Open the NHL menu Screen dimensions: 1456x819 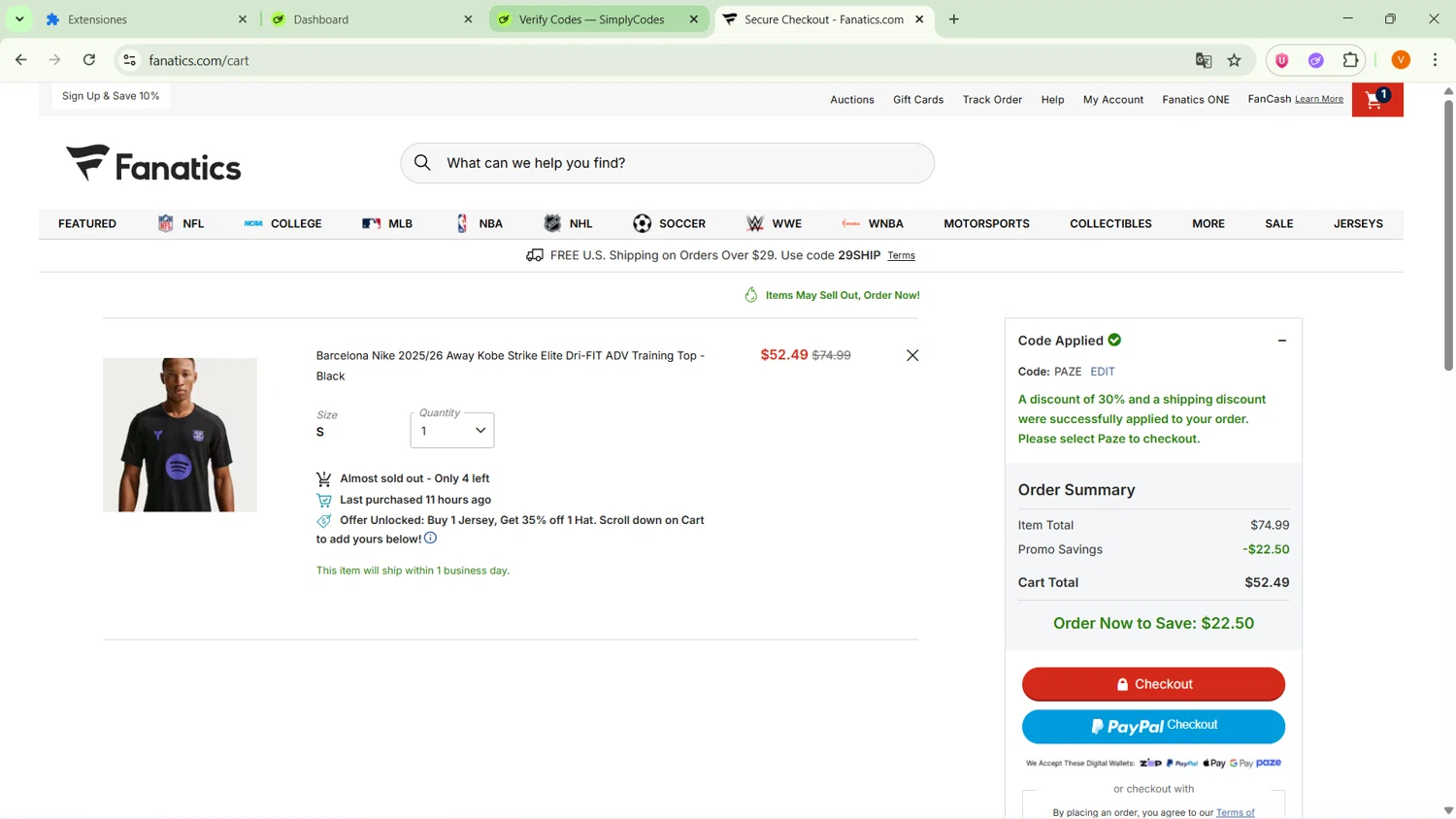(568, 224)
